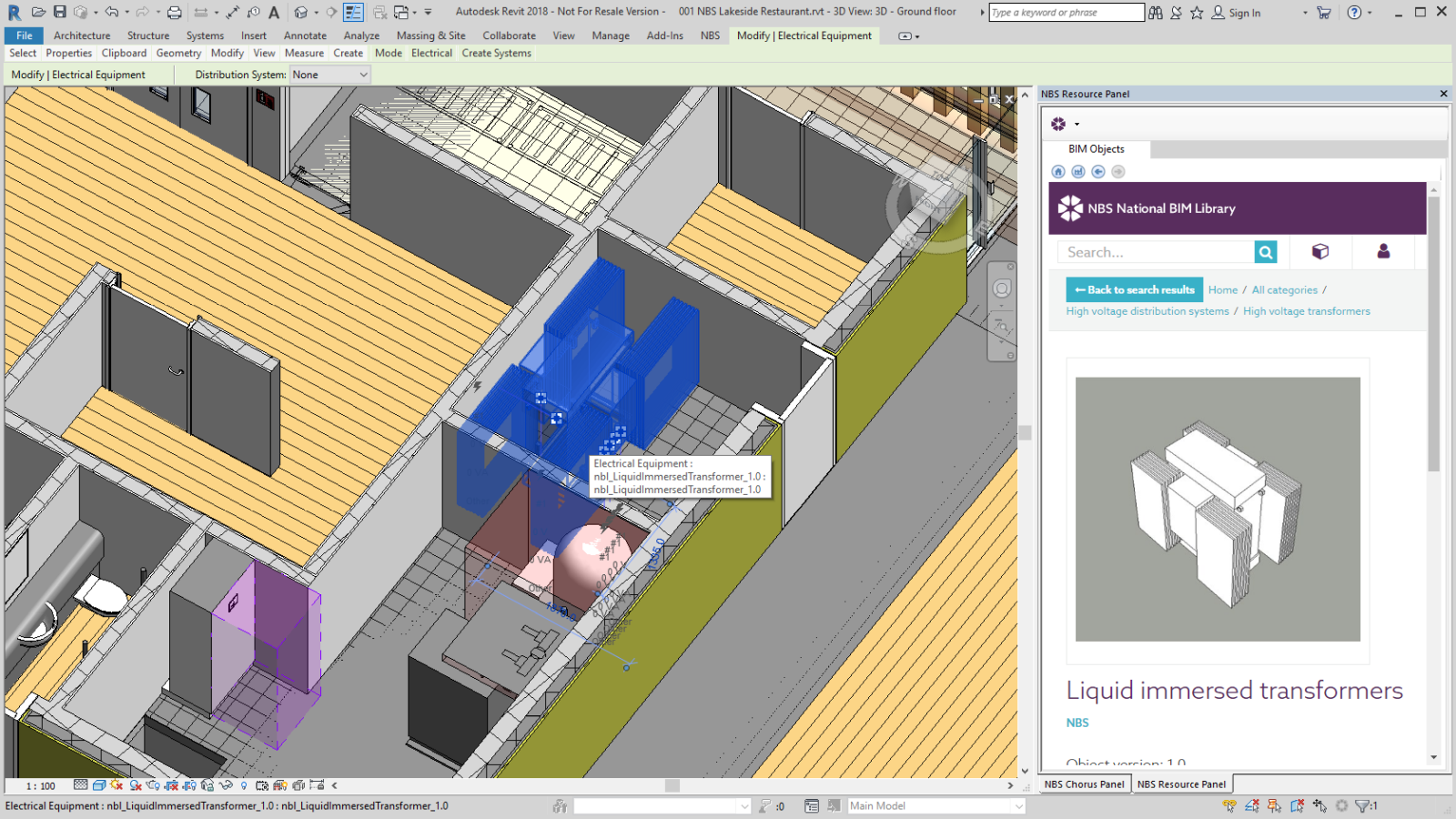Click the Switch Windows icon
Screen dimensions: 1456x819
point(401,12)
